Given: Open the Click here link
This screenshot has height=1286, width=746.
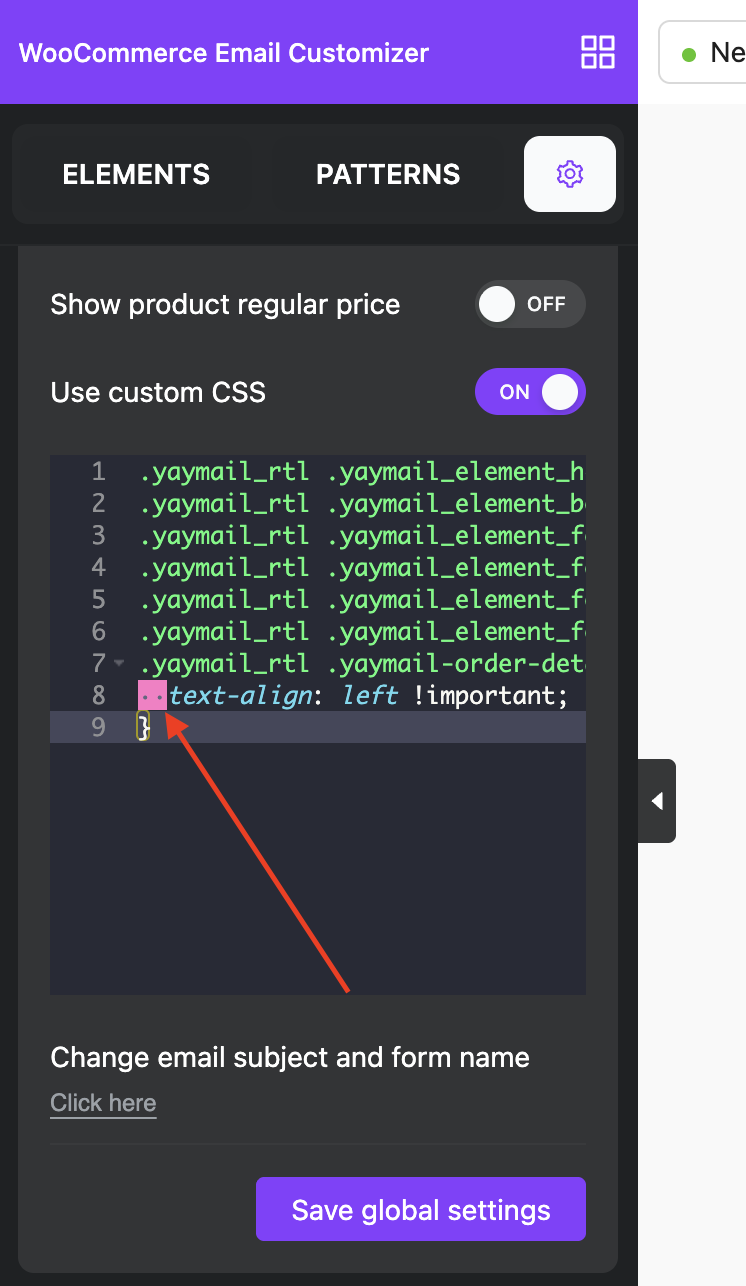Looking at the screenshot, I should [x=103, y=1103].
